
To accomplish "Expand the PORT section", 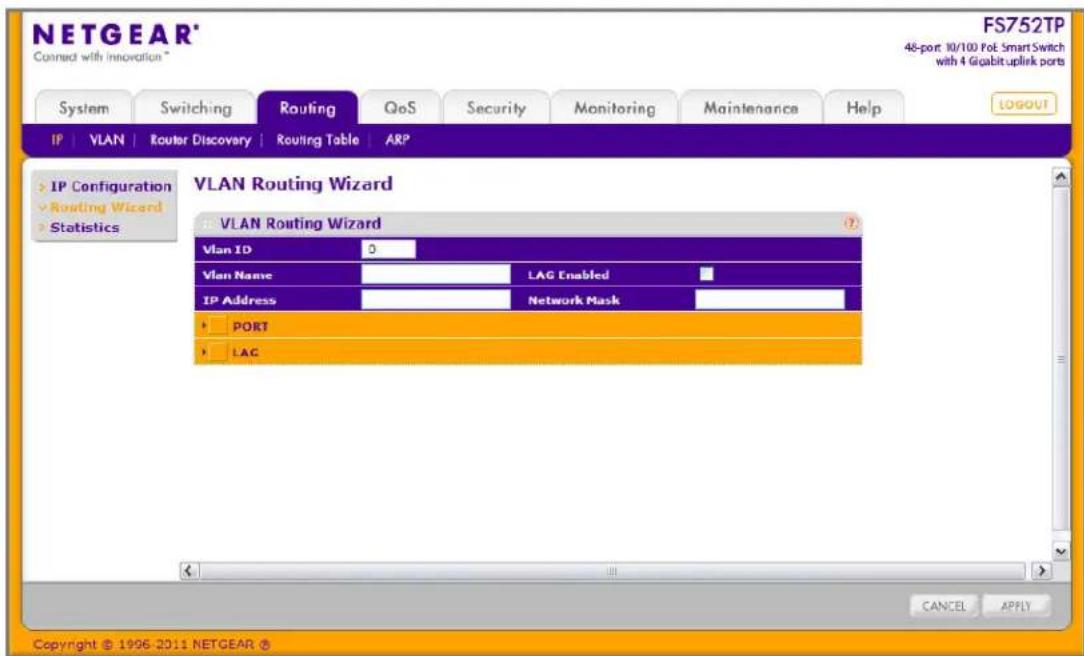I will [204, 326].
